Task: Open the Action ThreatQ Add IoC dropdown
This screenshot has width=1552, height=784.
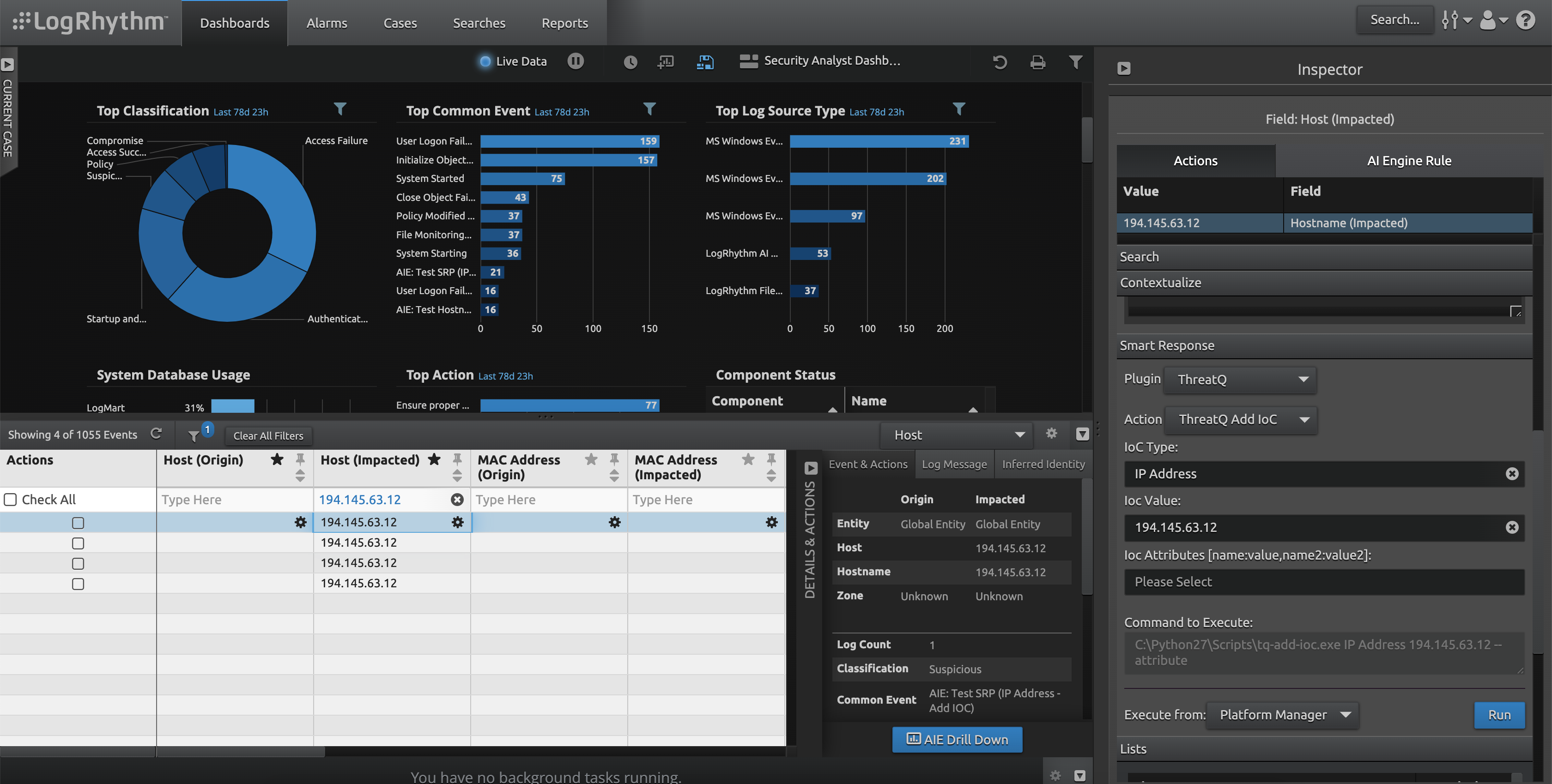Action: tap(1241, 419)
